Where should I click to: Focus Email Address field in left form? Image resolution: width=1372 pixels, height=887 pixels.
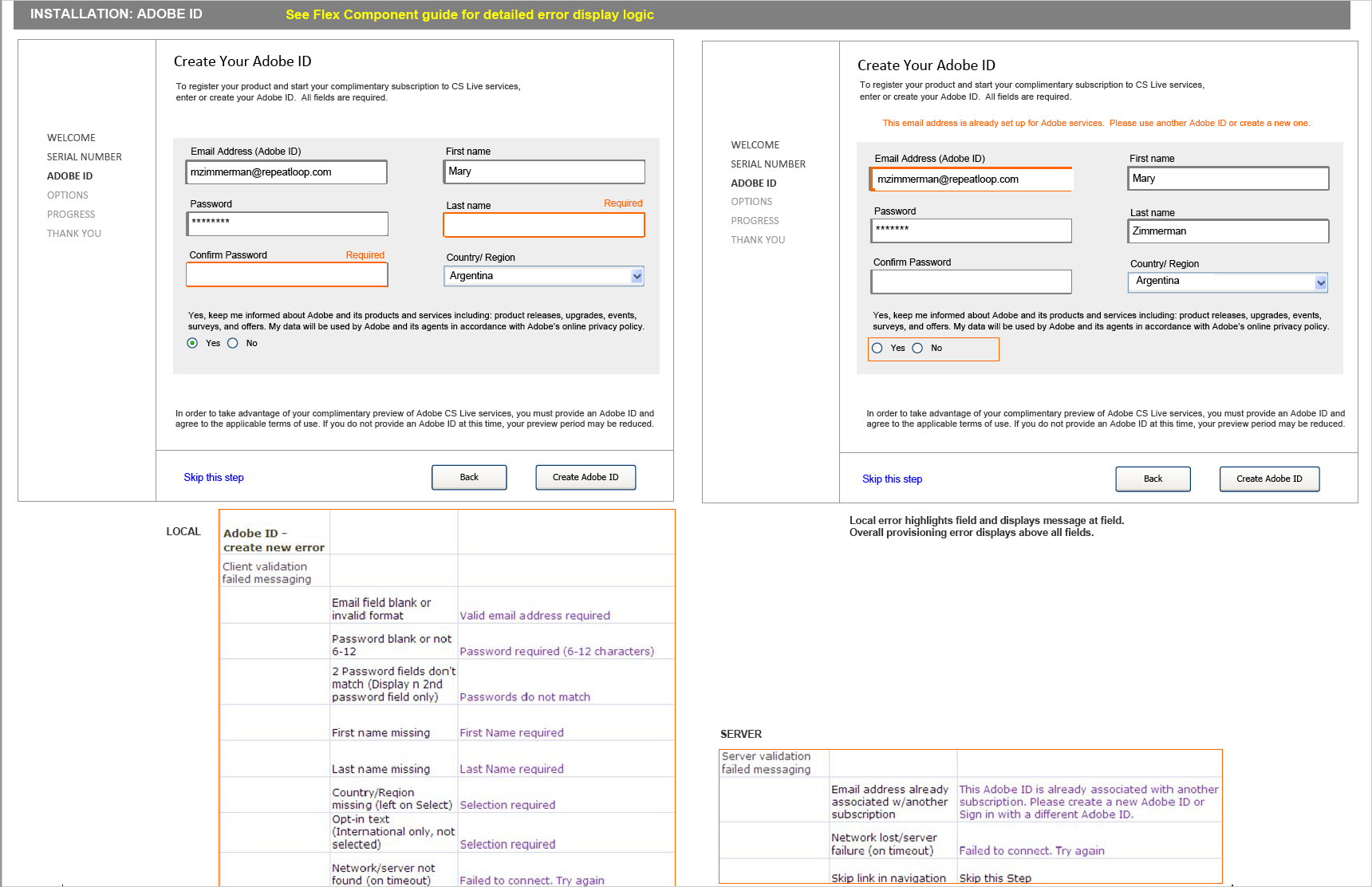287,172
